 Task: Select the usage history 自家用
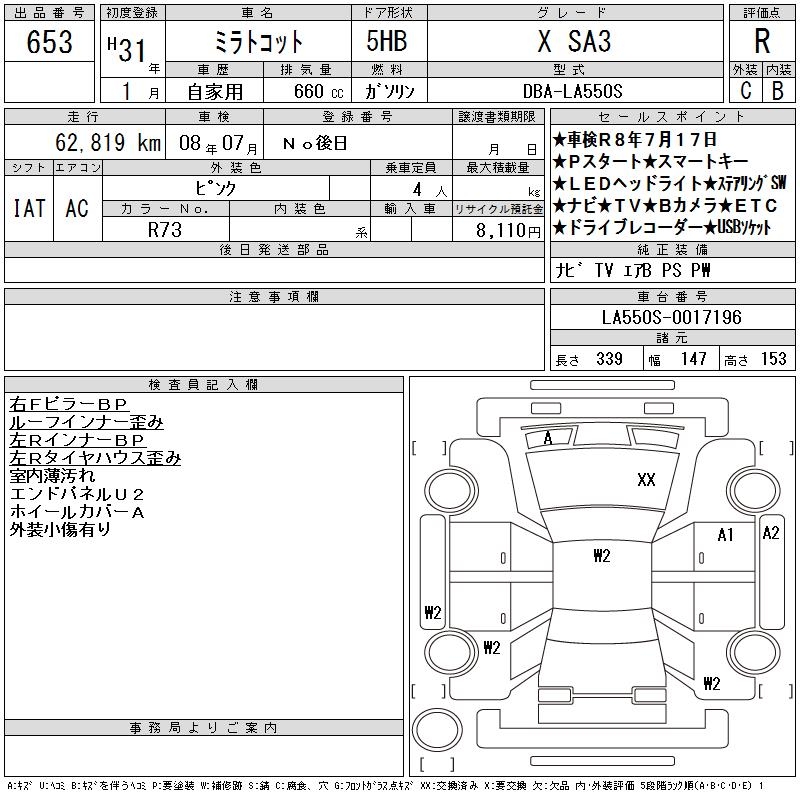pyautogui.click(x=215, y=92)
